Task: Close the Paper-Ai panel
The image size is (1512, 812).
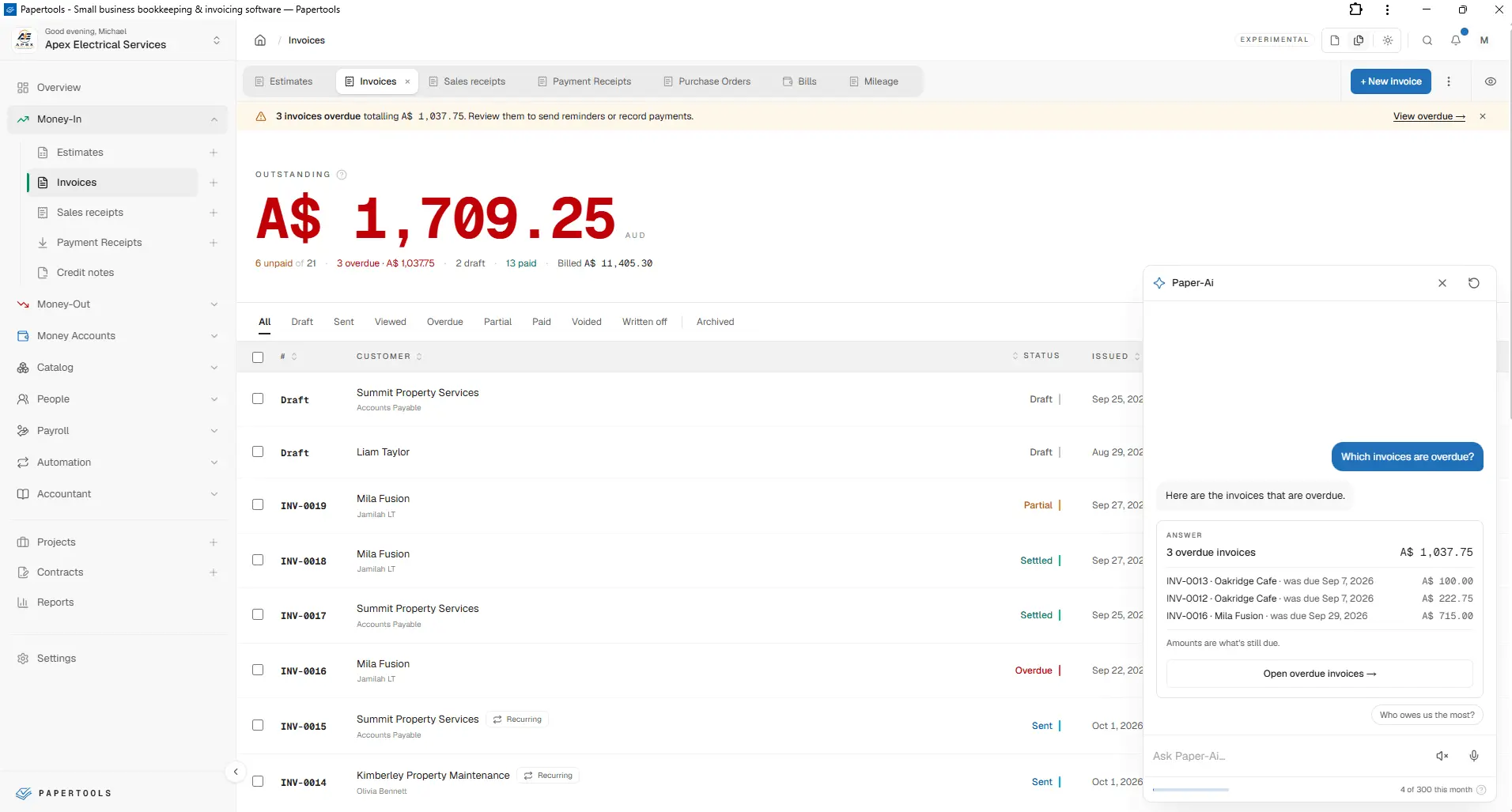Action: click(x=1442, y=283)
